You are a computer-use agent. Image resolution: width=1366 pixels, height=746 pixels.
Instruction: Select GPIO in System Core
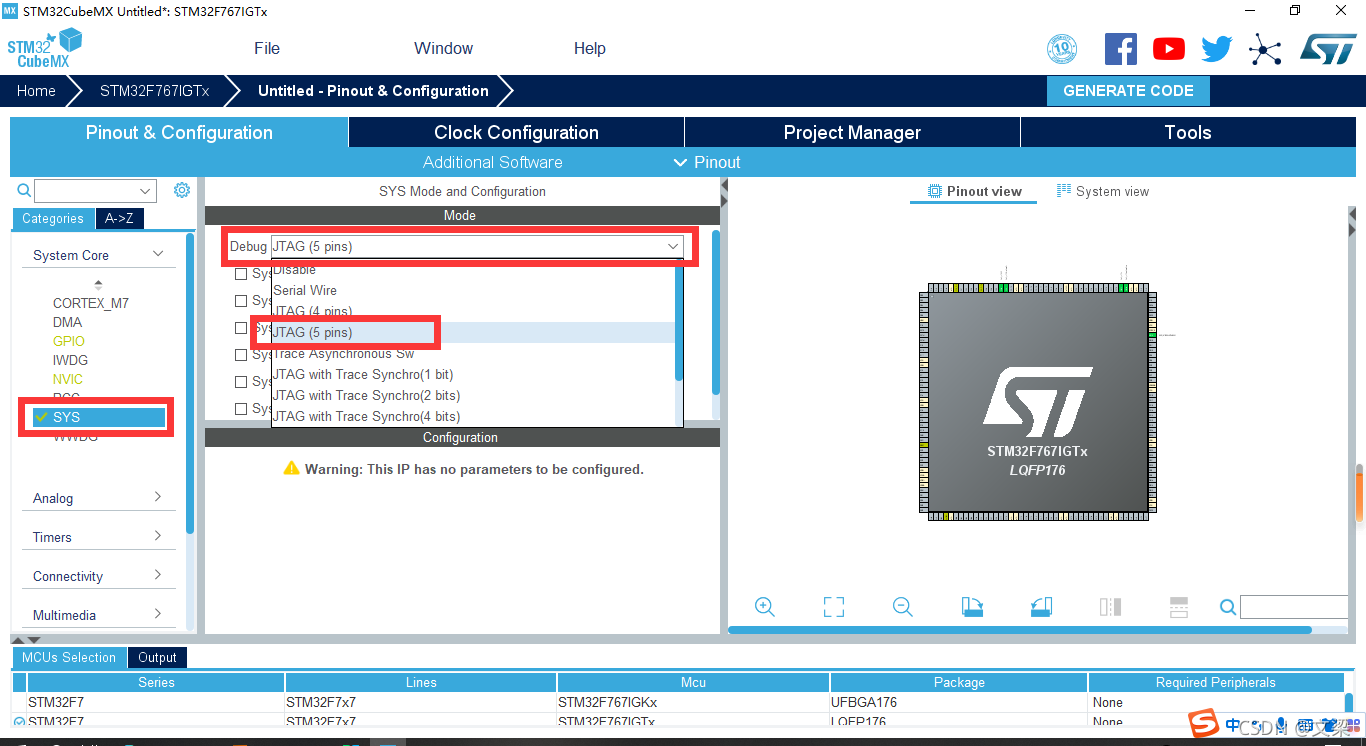pyautogui.click(x=69, y=341)
